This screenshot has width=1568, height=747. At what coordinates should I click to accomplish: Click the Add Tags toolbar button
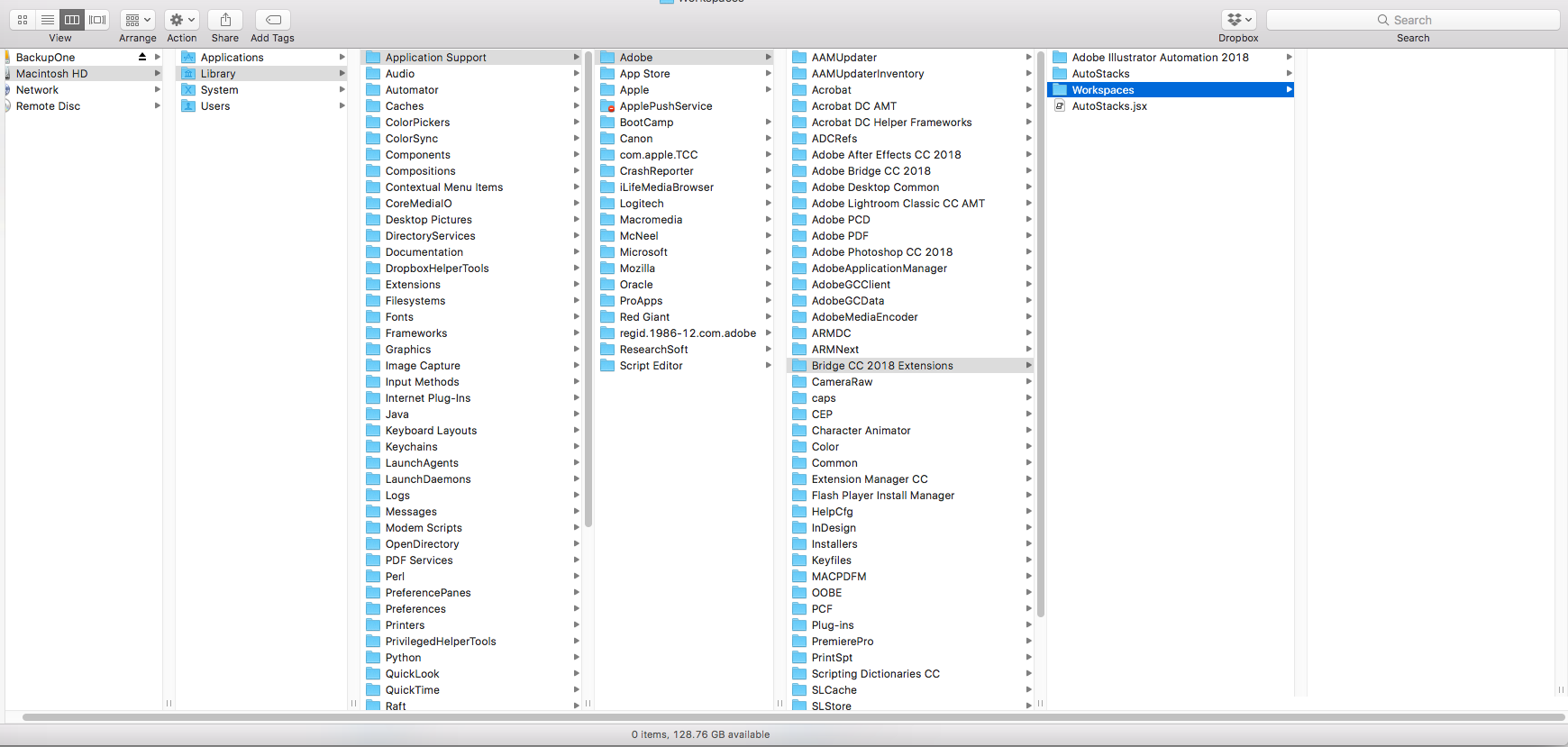[x=272, y=20]
